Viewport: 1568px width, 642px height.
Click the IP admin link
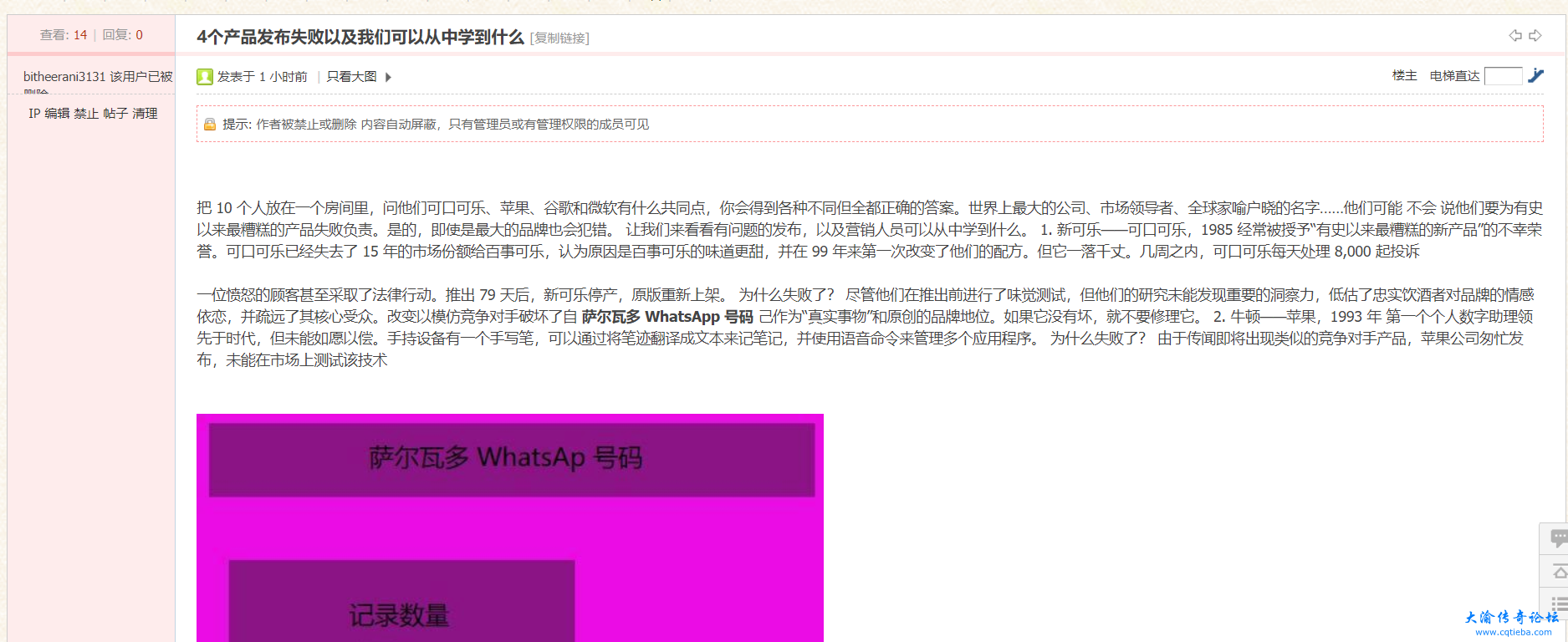pyautogui.click(x=34, y=114)
